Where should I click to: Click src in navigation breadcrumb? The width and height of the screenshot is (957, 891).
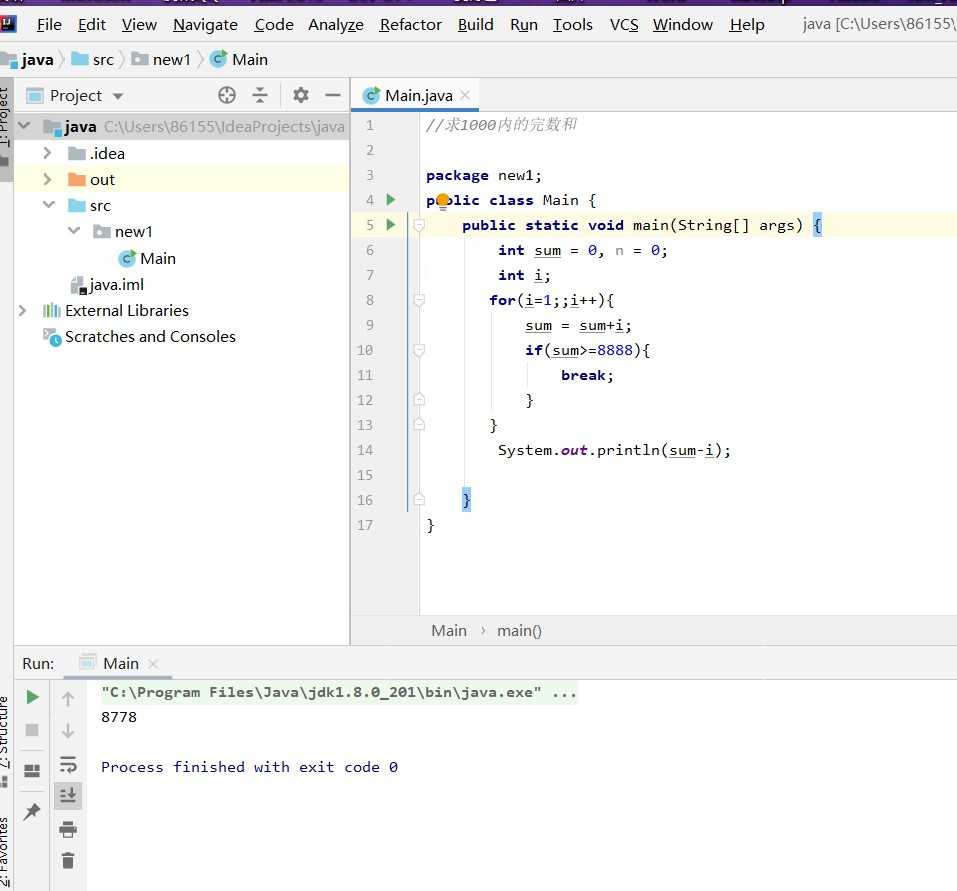click(93, 60)
